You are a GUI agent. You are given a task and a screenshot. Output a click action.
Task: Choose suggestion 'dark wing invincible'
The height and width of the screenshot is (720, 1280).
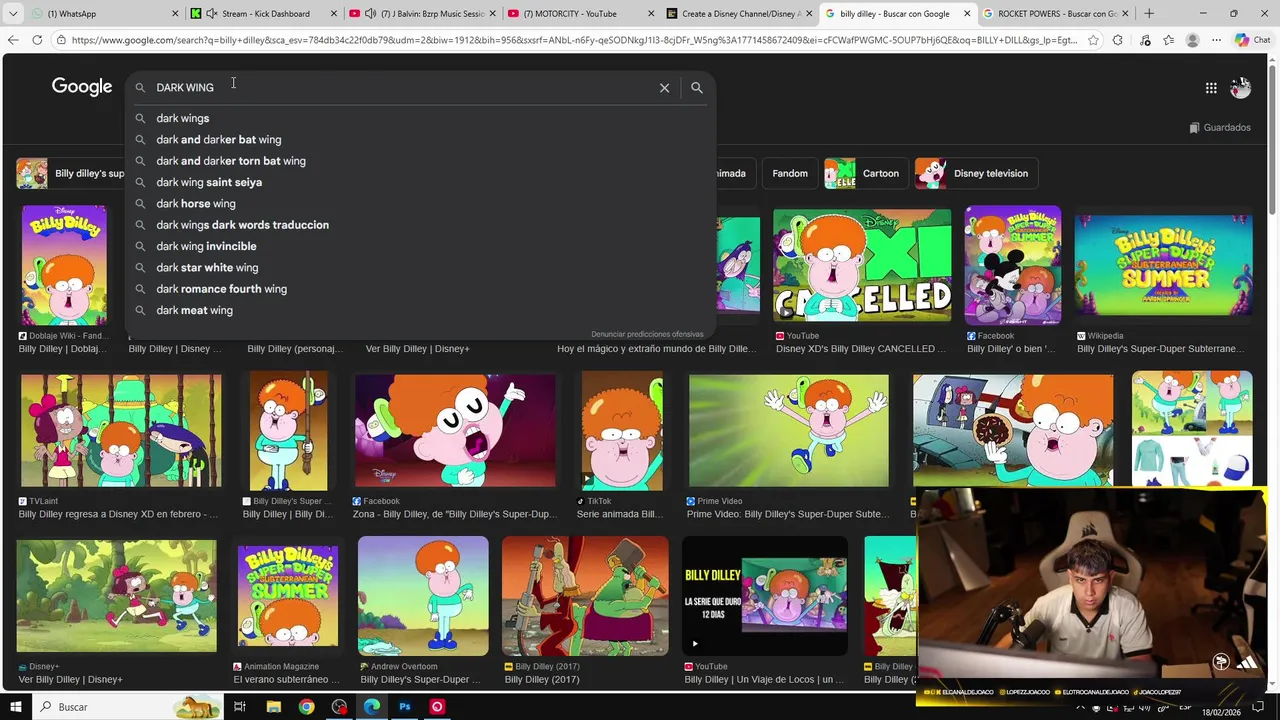tap(420, 246)
